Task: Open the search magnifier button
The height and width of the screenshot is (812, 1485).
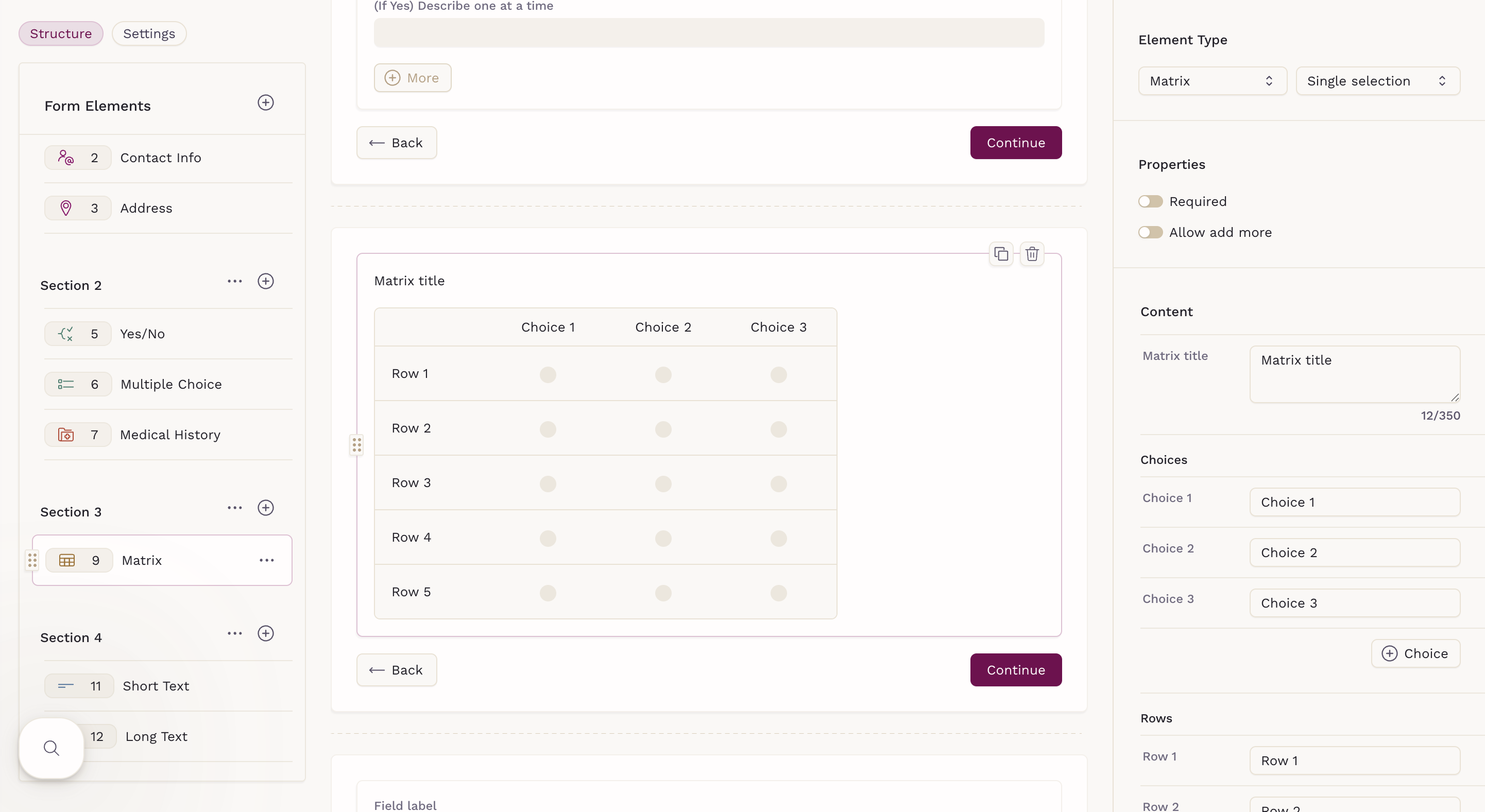Action: (x=52, y=748)
